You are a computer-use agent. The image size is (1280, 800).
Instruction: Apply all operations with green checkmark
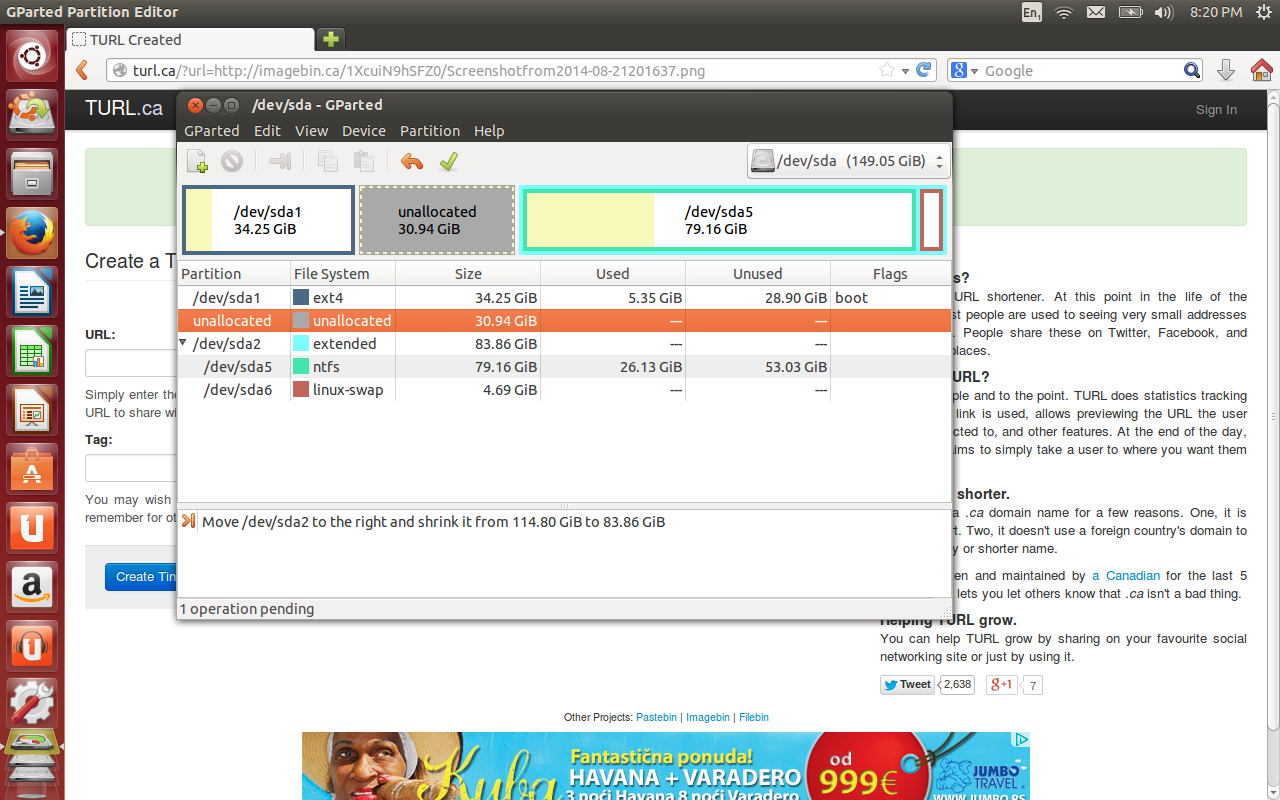point(448,161)
